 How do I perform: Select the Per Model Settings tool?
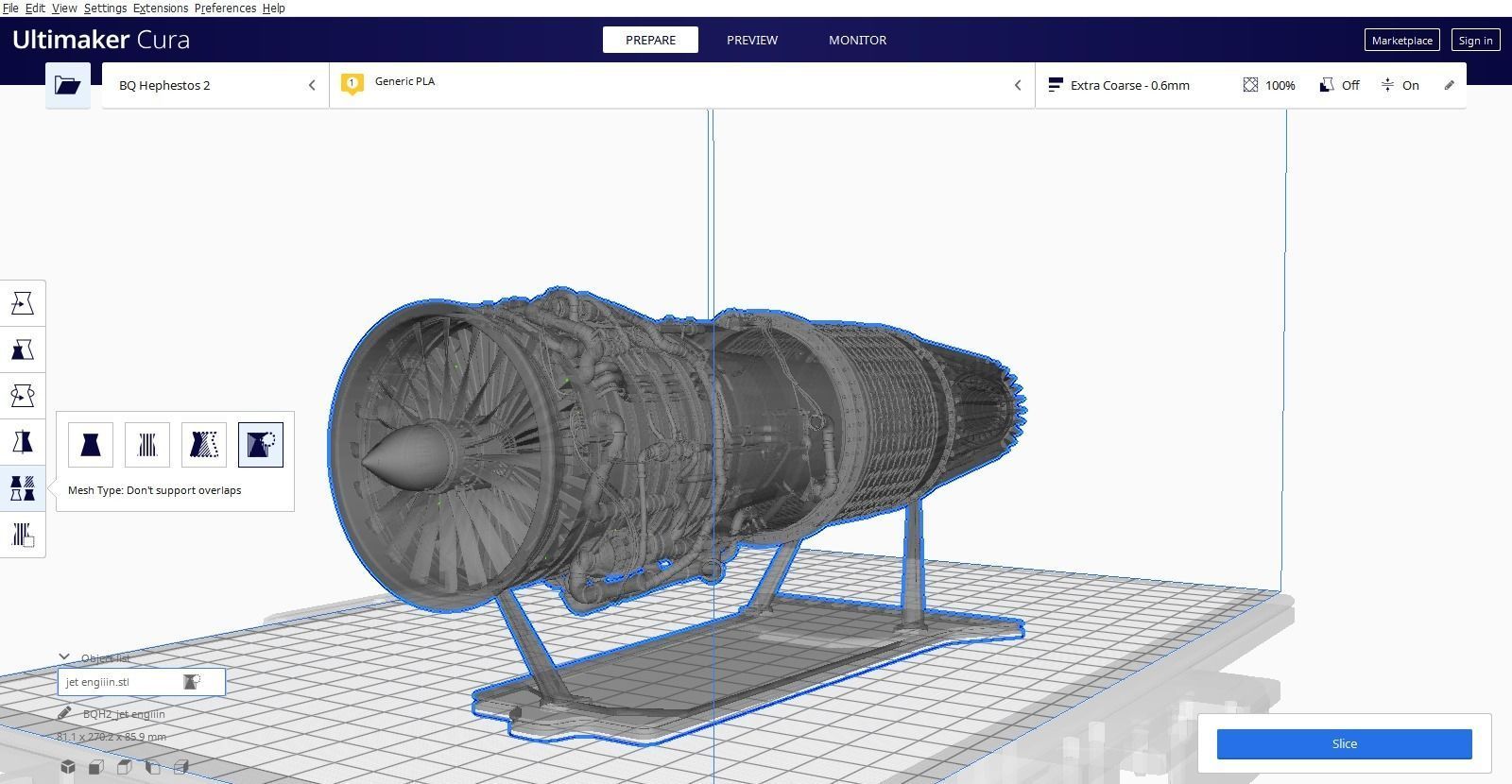(x=23, y=488)
